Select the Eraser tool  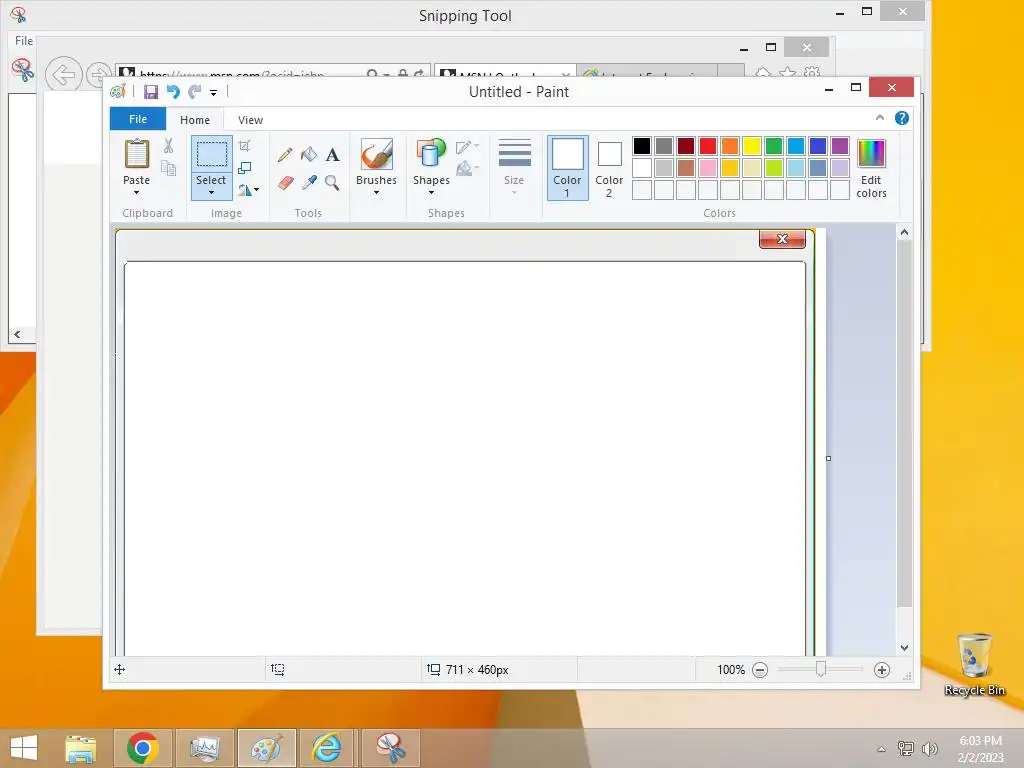coord(285,183)
